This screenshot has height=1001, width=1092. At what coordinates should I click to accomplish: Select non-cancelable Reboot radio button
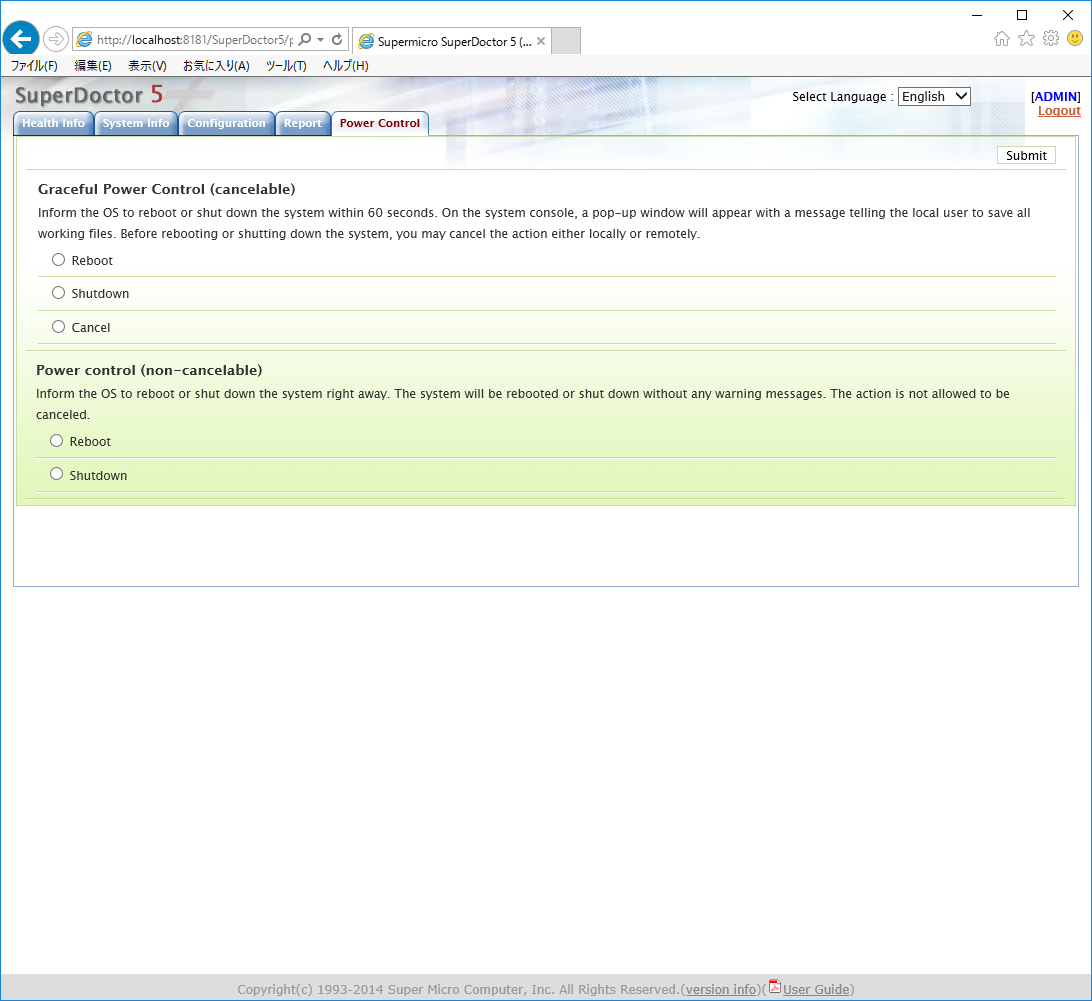click(x=56, y=441)
